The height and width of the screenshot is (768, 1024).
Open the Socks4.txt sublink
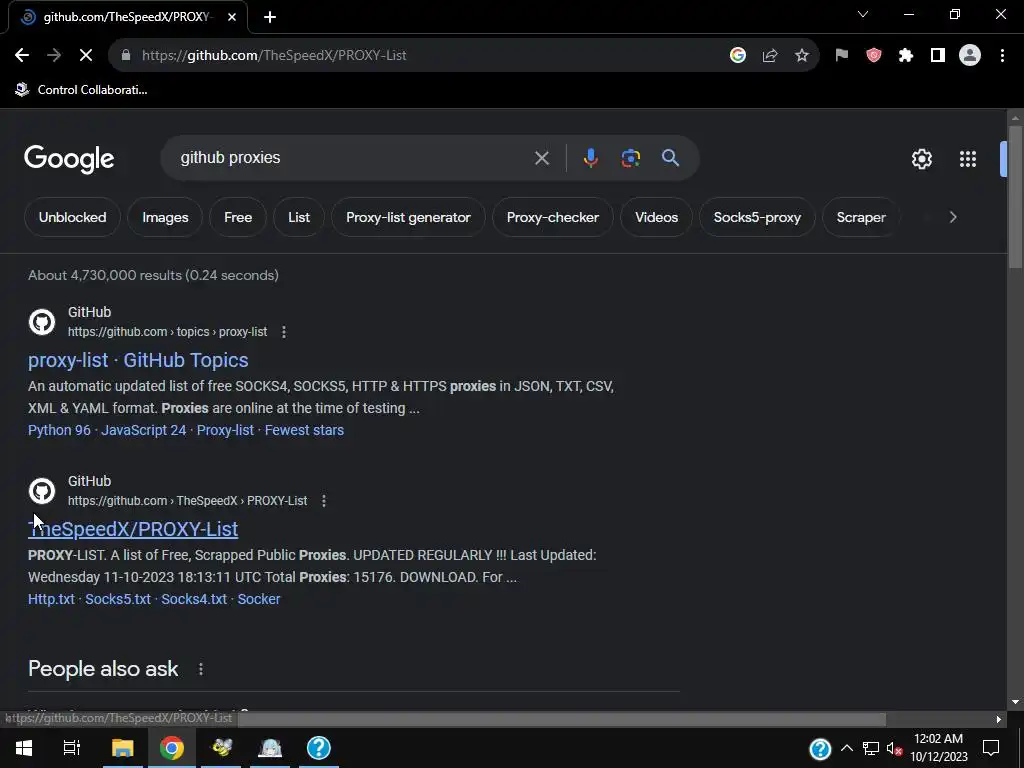tap(194, 600)
